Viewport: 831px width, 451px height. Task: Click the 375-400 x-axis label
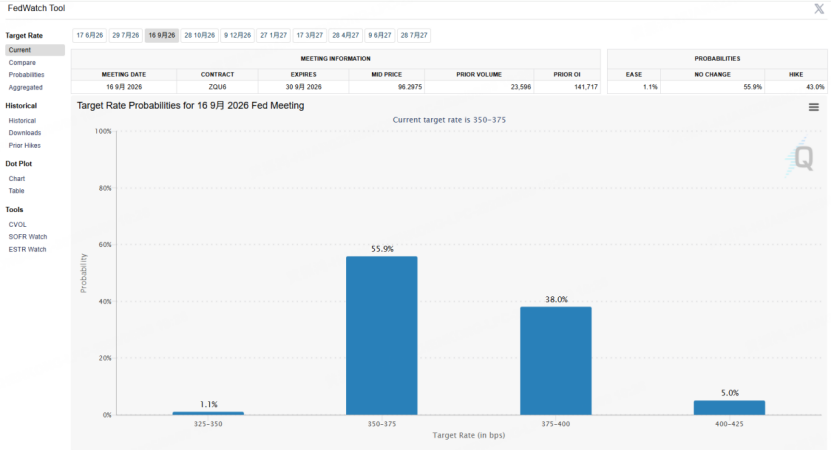pyautogui.click(x=555, y=424)
